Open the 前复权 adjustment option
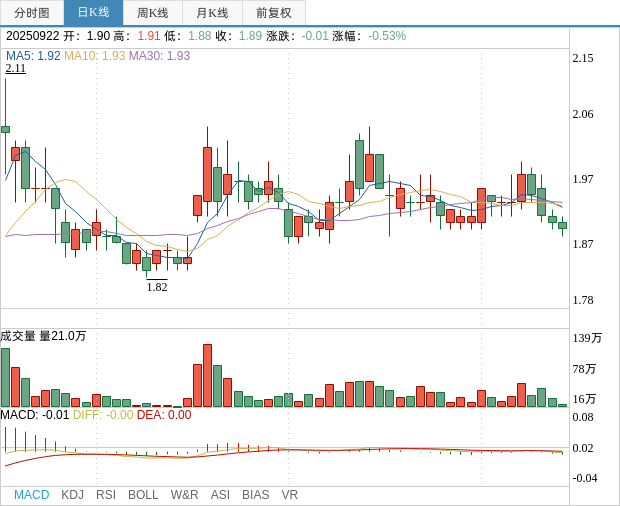The image size is (620, 506). 274,13
